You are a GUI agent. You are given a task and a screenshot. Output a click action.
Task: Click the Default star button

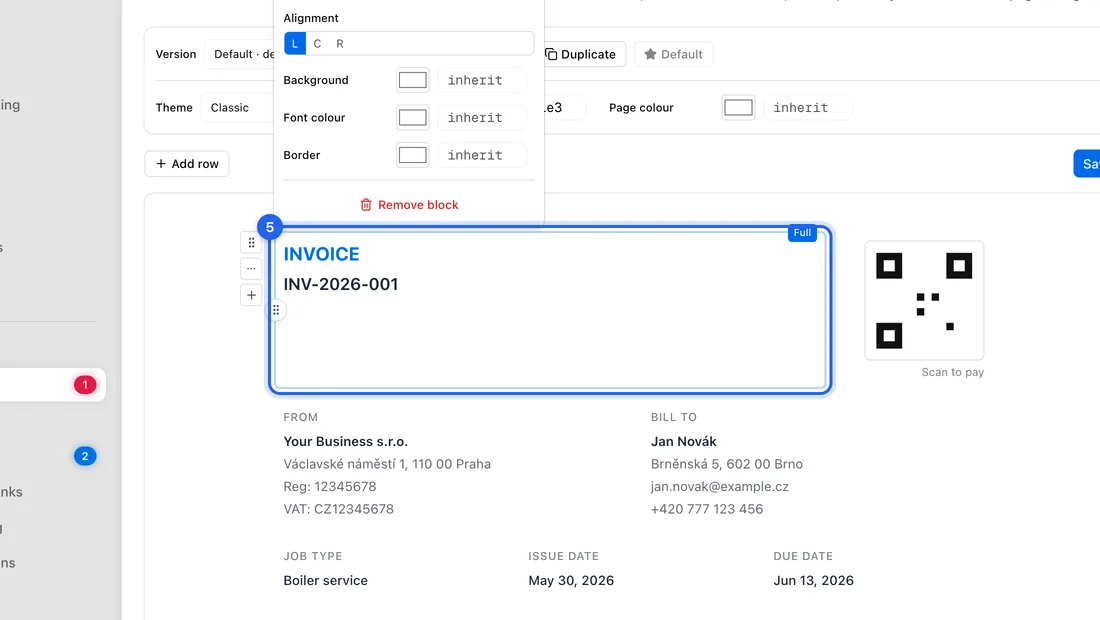point(673,54)
